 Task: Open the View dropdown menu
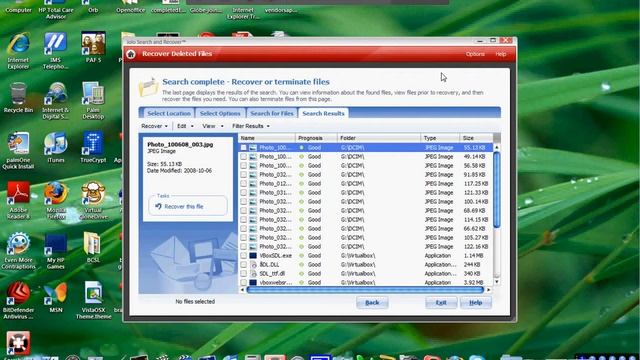213,126
